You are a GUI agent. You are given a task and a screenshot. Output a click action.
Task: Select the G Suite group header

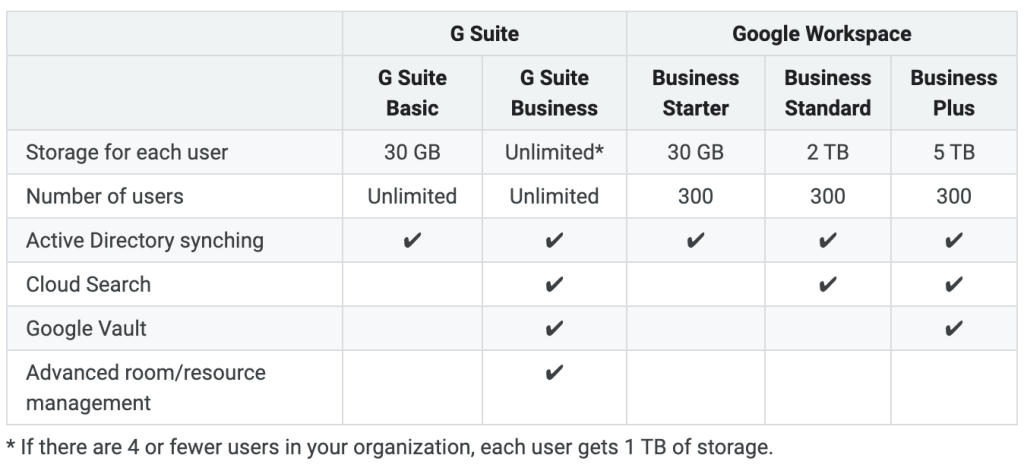[x=484, y=34]
